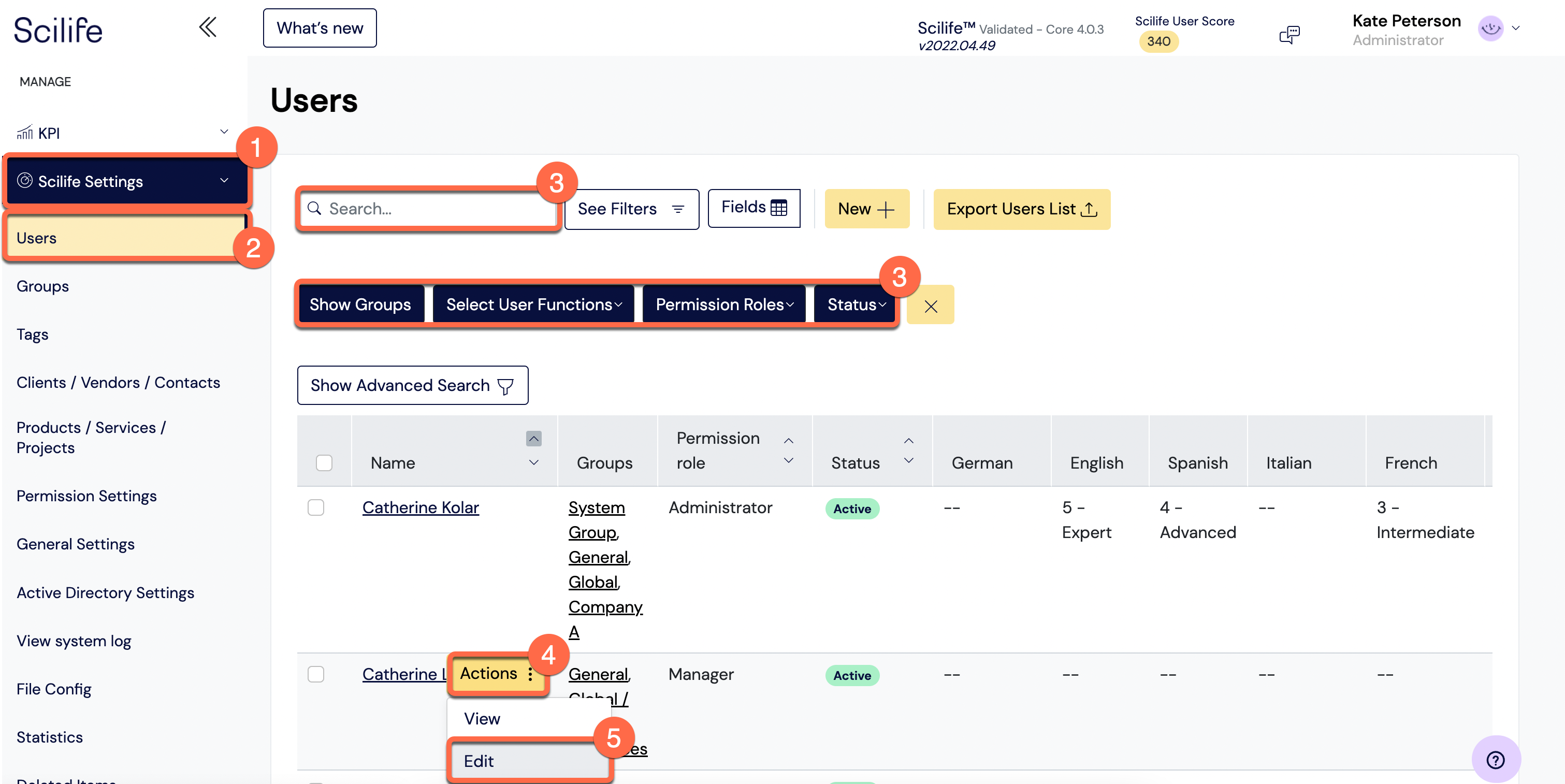Image resolution: width=1565 pixels, height=784 pixels.
Task: Collapse the sidebar with double-chevron icon
Action: point(208,27)
